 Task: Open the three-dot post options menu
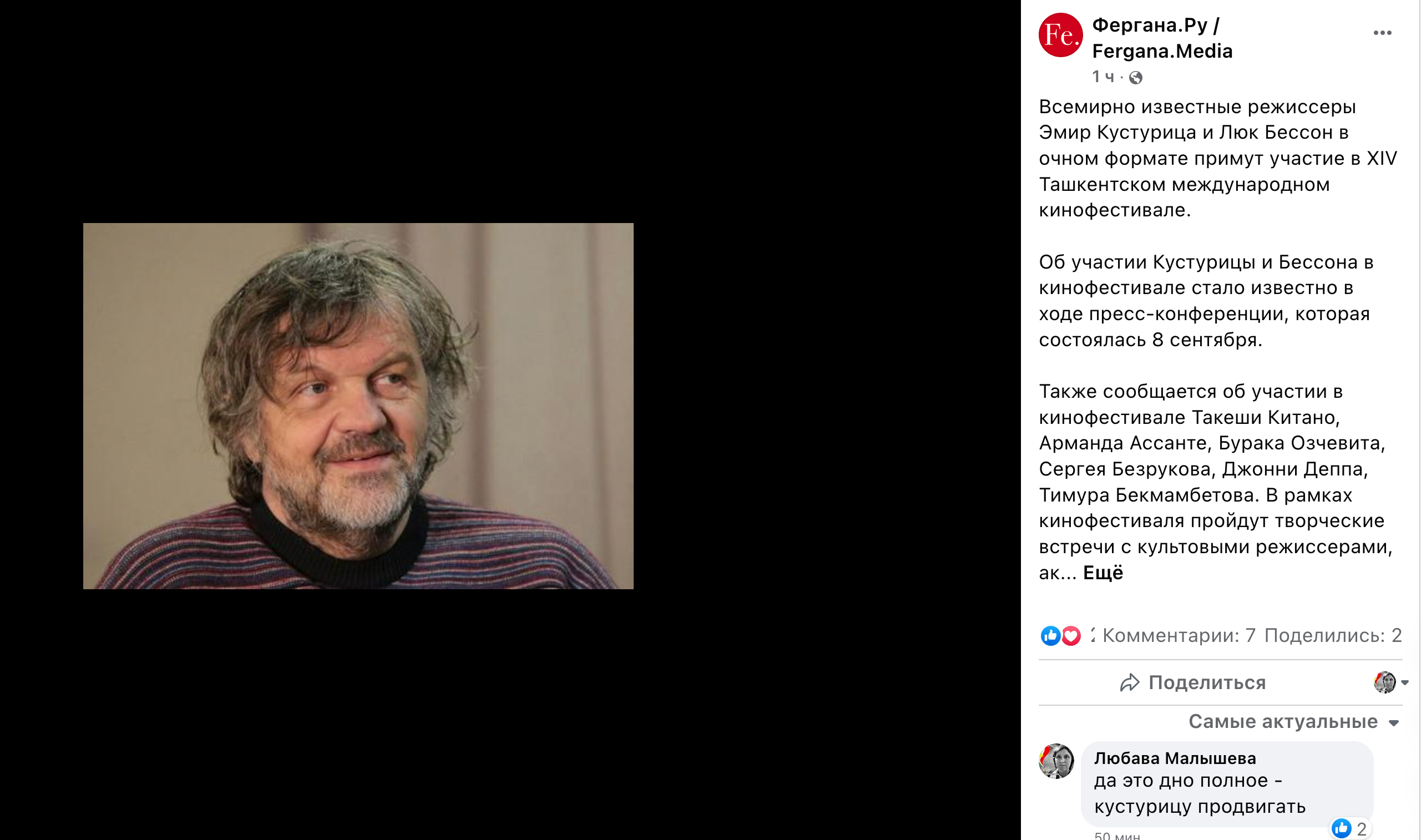tap(1382, 33)
